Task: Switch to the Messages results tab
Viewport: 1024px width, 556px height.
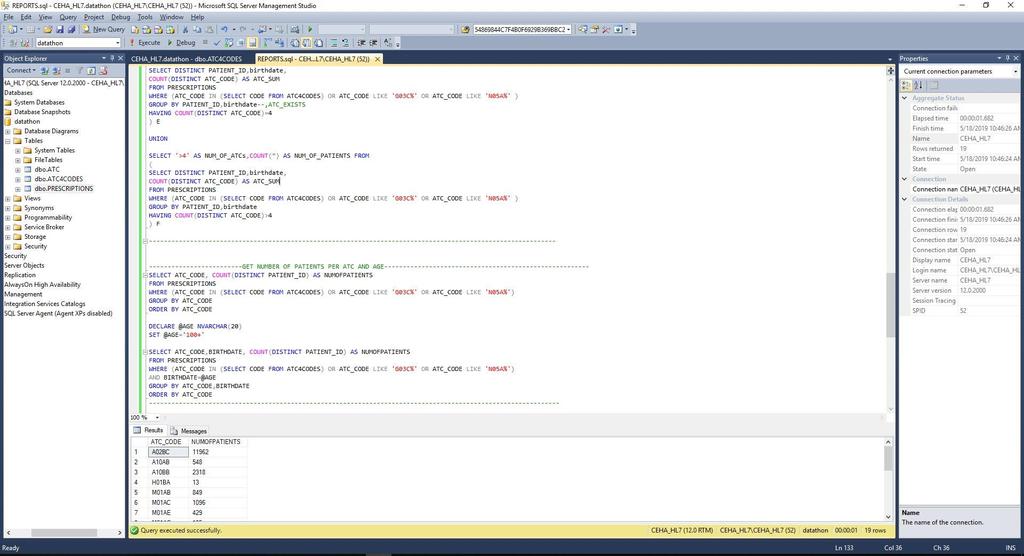Action: click(189, 431)
